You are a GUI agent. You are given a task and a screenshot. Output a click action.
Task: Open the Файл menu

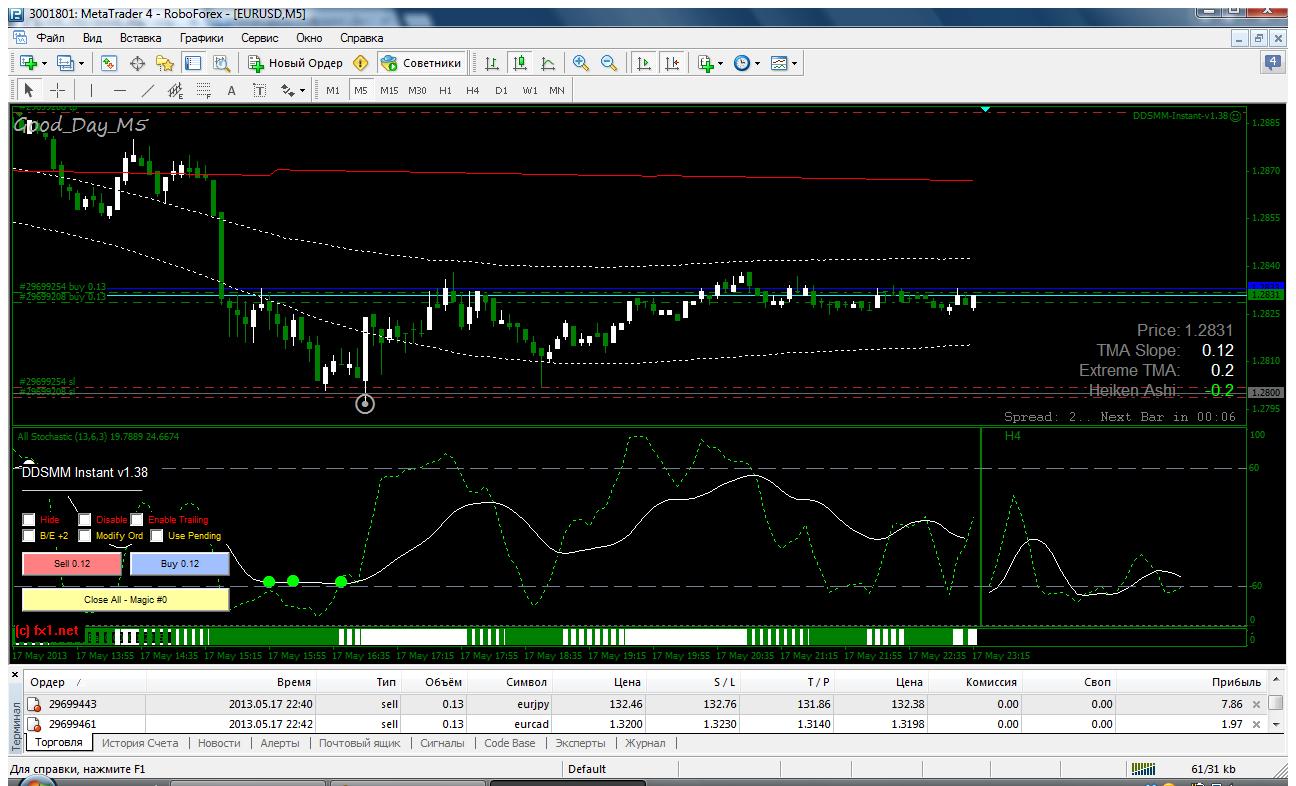click(50, 37)
